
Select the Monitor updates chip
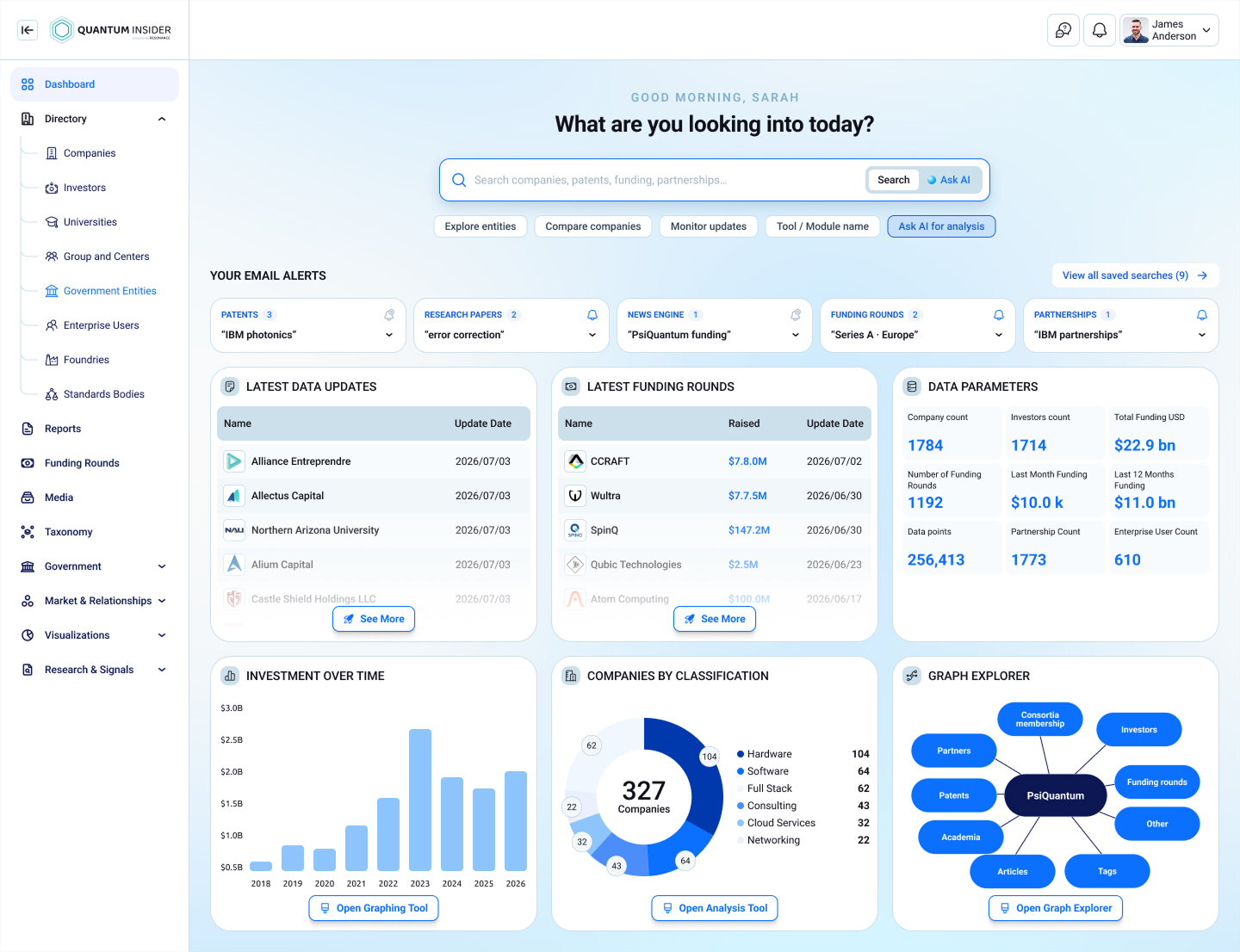coord(709,226)
